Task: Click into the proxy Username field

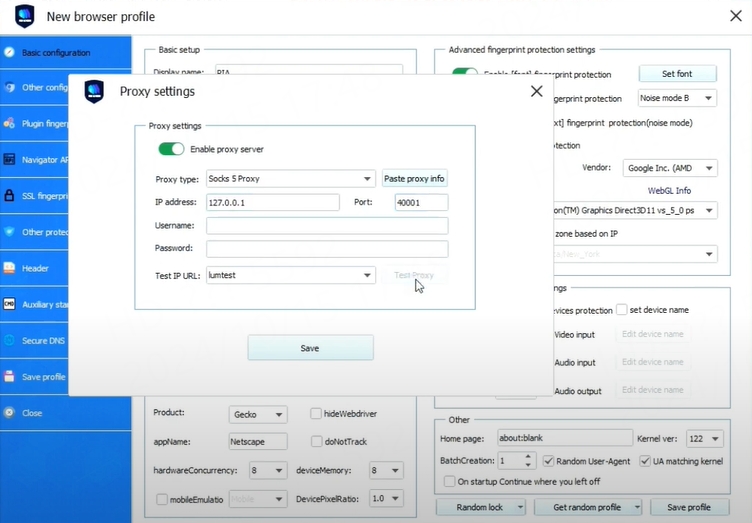Action: (x=327, y=226)
